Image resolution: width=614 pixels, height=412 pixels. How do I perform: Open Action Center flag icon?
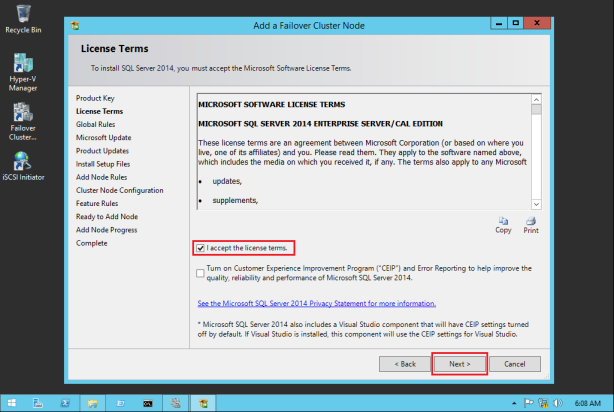click(x=529, y=403)
